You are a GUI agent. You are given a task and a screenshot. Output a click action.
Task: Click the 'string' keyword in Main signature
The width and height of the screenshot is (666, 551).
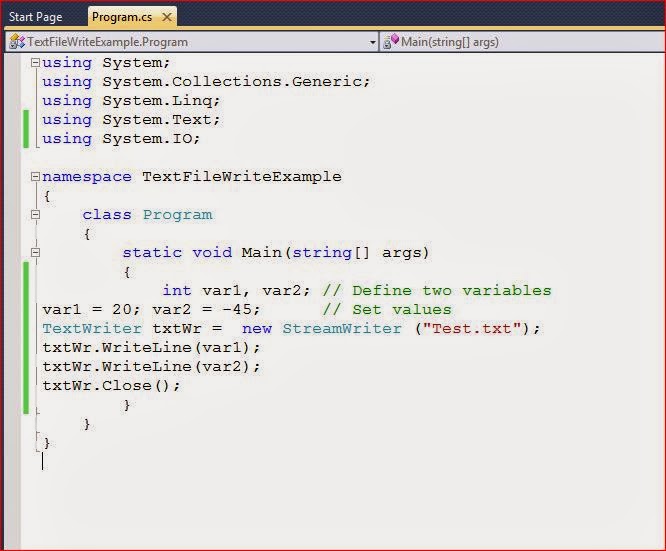tap(322, 253)
